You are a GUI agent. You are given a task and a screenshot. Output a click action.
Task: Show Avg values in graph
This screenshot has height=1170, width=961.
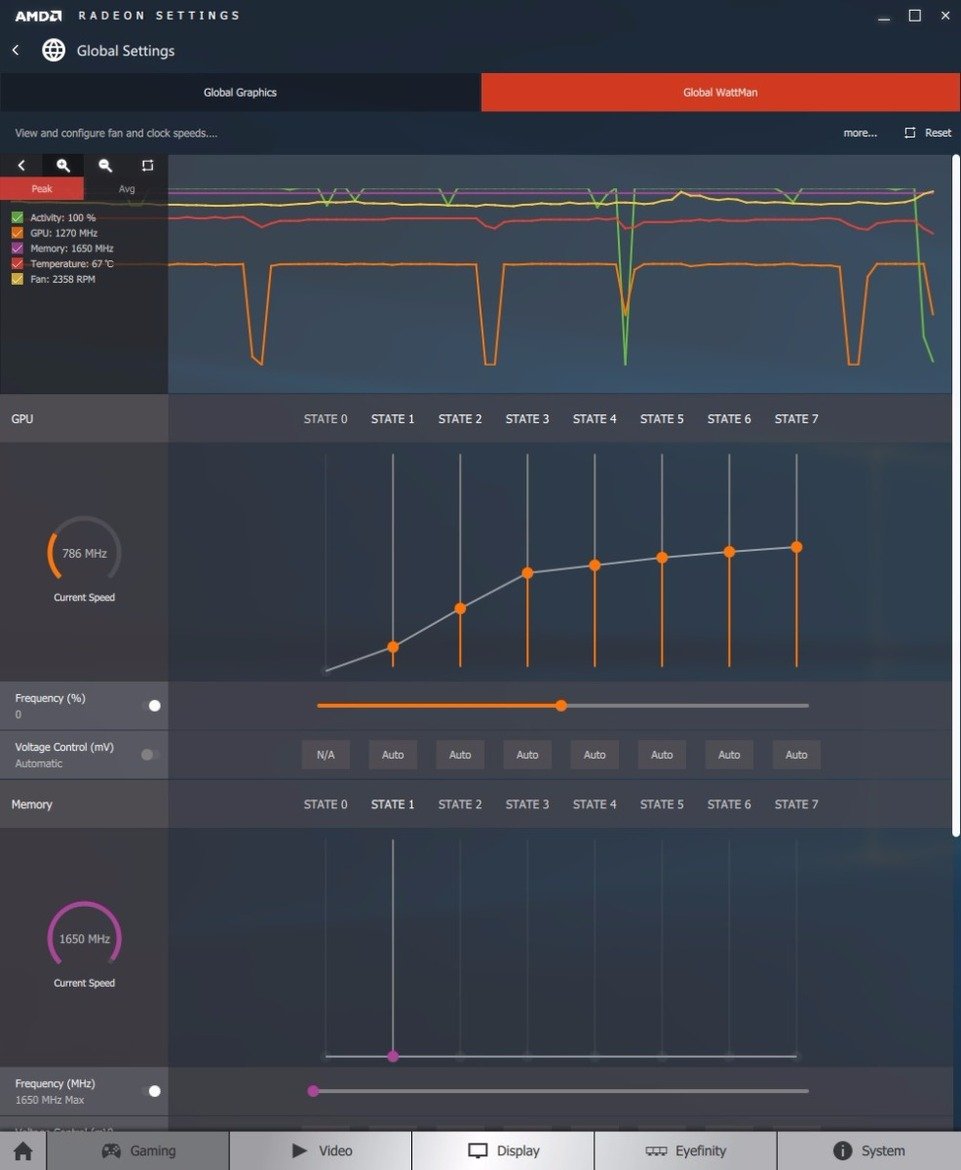point(127,189)
